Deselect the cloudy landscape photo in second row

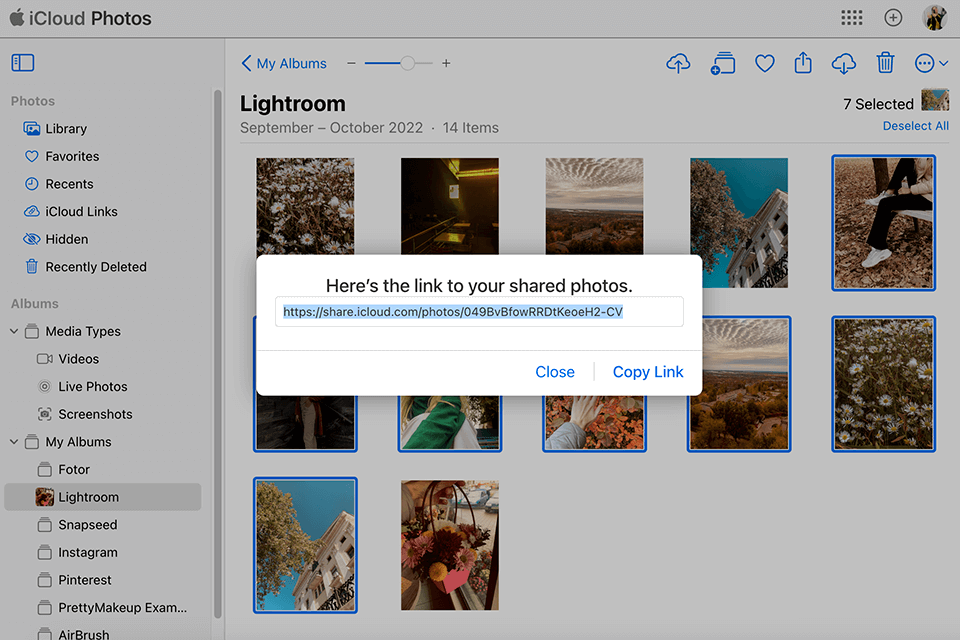[746, 384]
